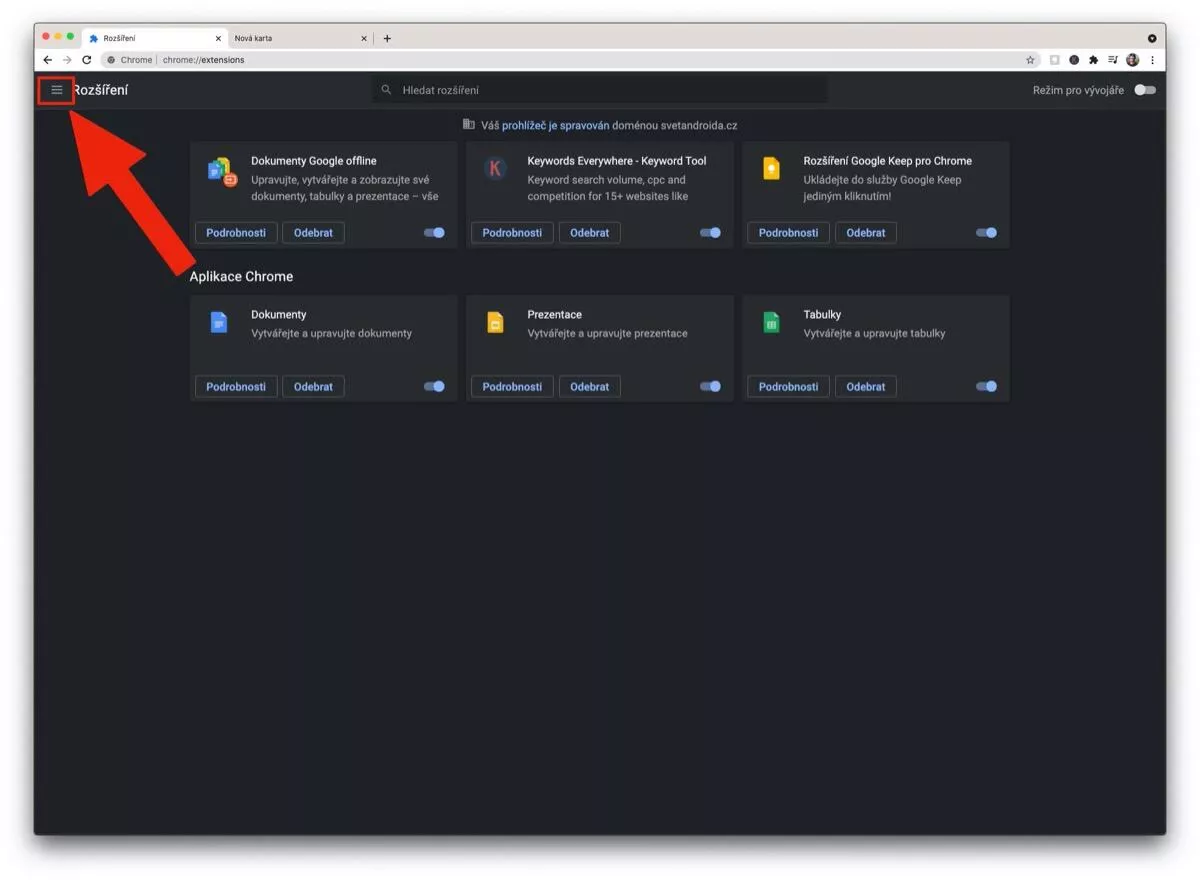Image resolution: width=1200 pixels, height=880 pixels.
Task: Disable Keywords Everywhere extension
Action: click(x=710, y=232)
